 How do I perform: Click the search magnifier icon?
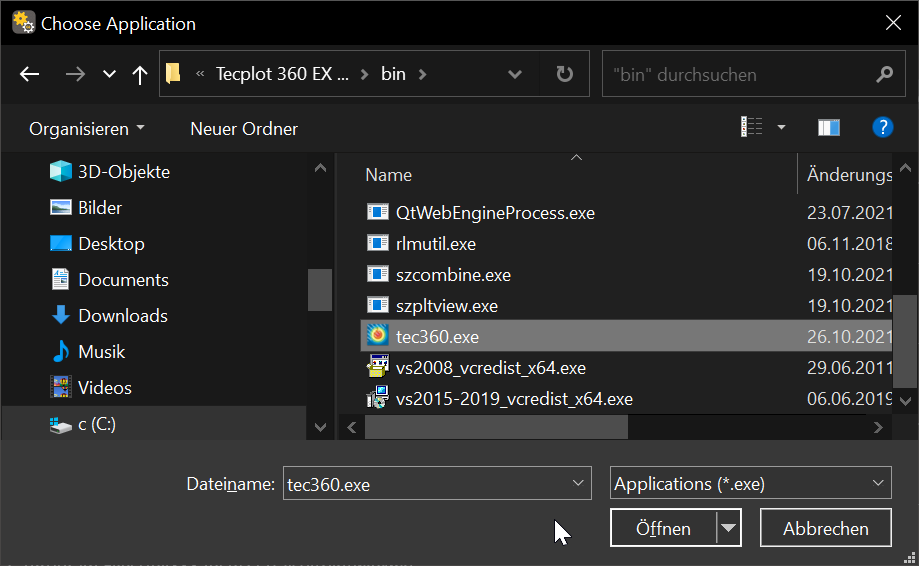click(x=884, y=74)
